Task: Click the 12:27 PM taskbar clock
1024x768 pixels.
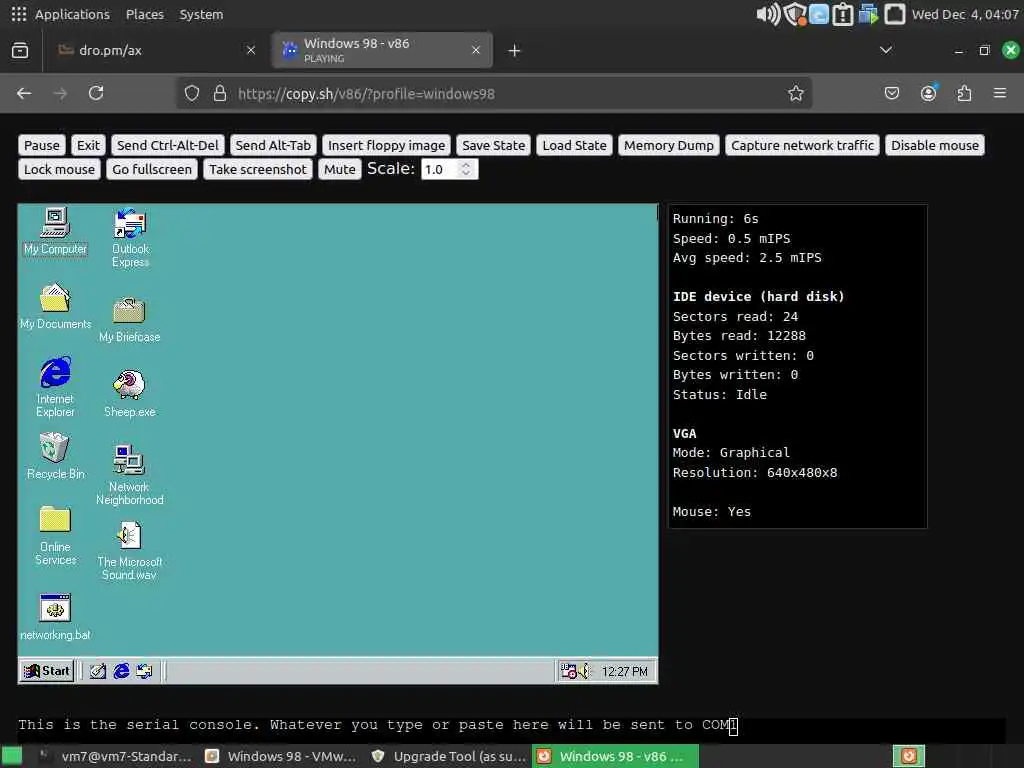Action: pos(624,671)
